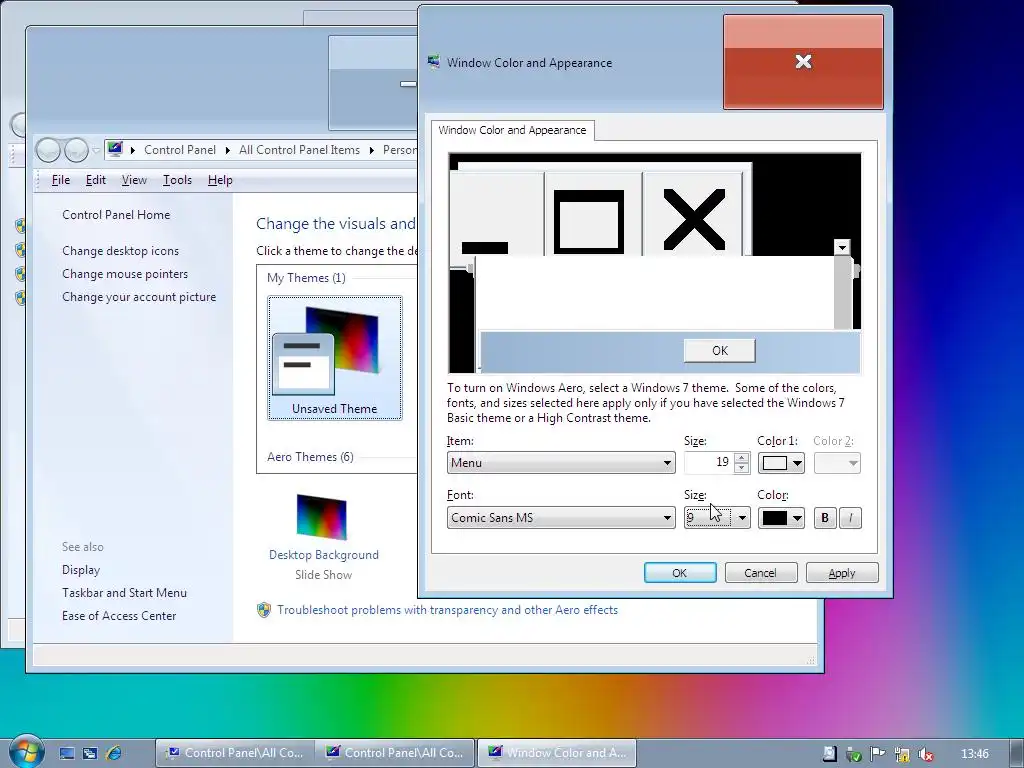Click the taskbar clock showing 13:46
Image resolution: width=1024 pixels, height=768 pixels.
(x=975, y=754)
